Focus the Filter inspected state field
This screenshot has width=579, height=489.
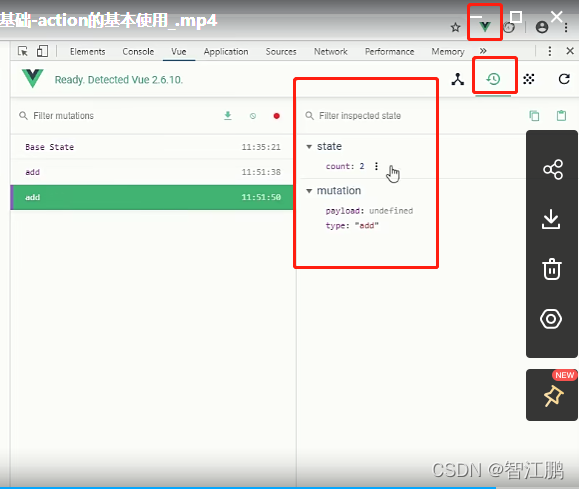[360, 116]
